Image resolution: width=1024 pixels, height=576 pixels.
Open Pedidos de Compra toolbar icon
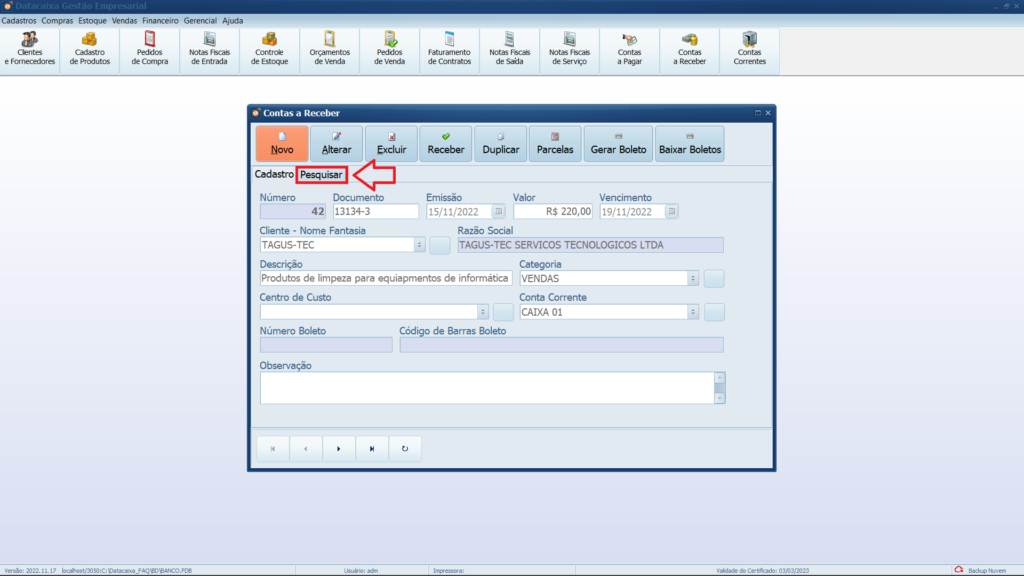click(150, 49)
